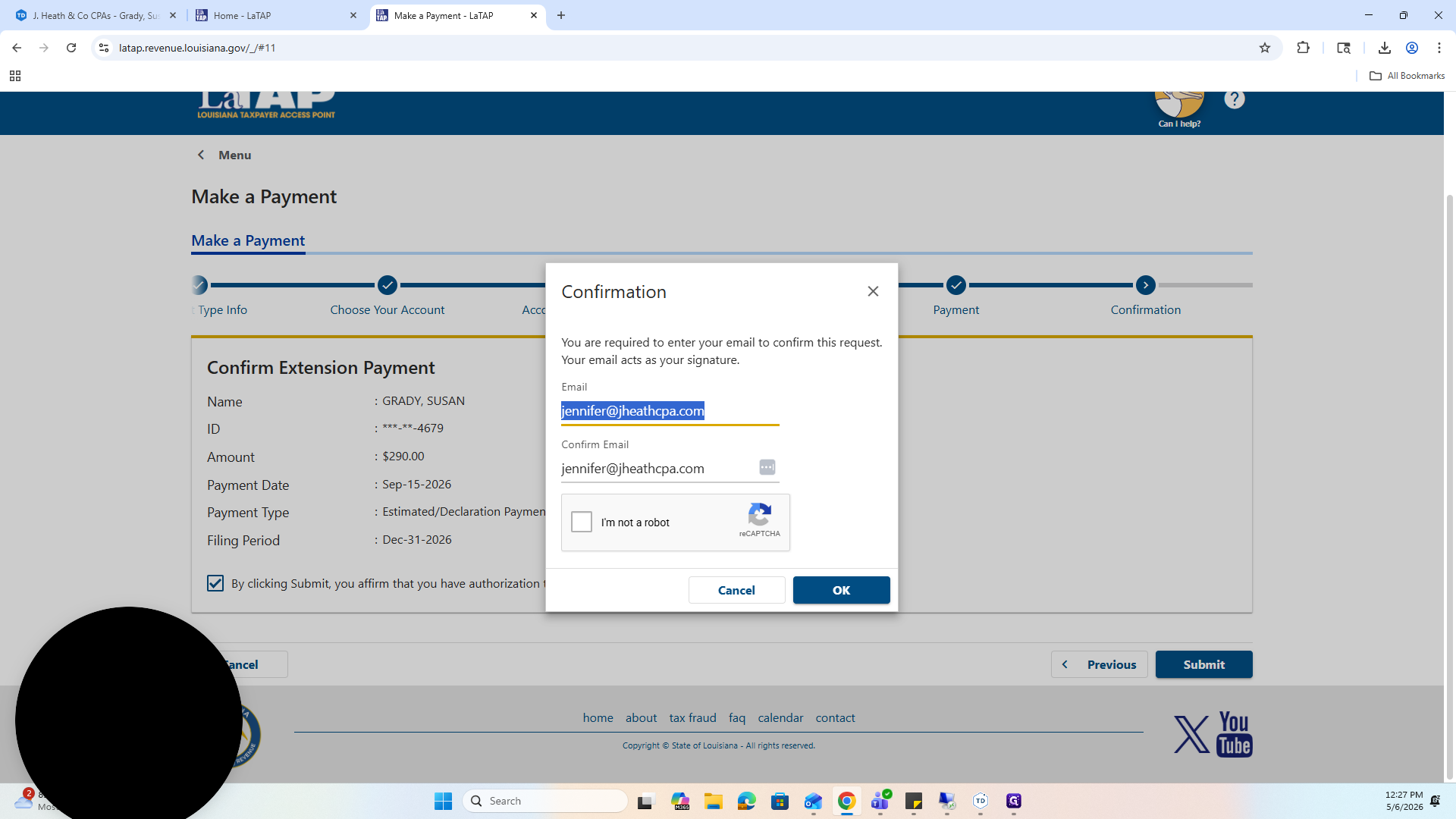Switch to the J. Heath & Co CPAs tab
1456x819 pixels.
pos(96,15)
